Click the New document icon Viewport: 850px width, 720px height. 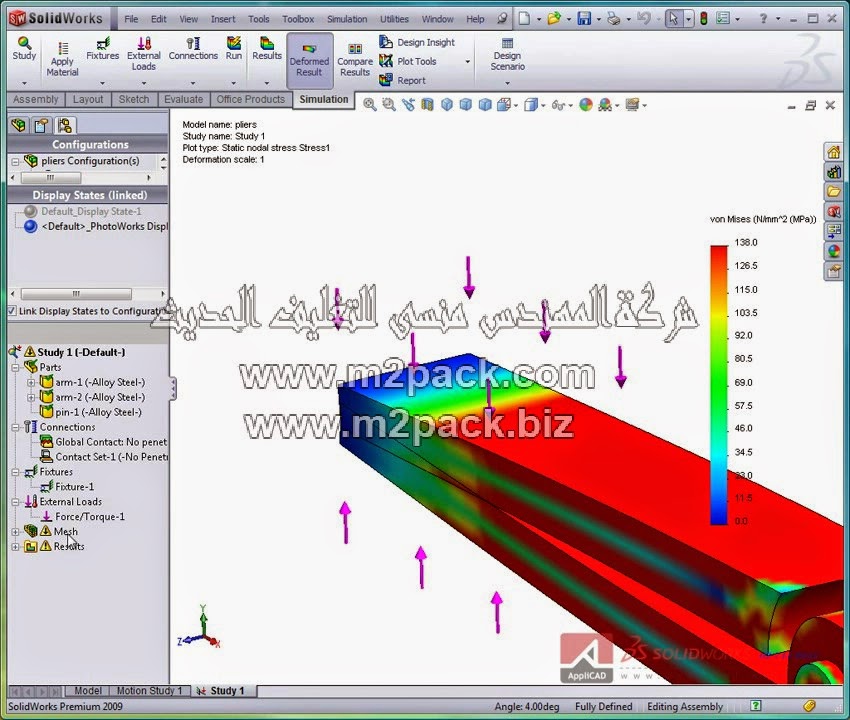click(524, 19)
